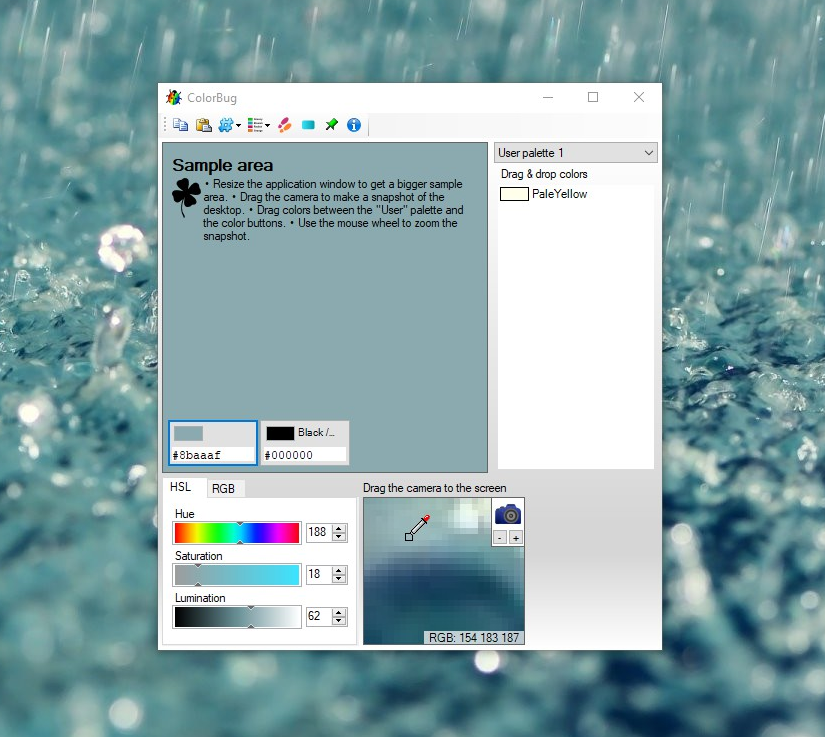The image size is (825, 737).
Task: Click the ColorBug app icon in title bar
Action: [x=174, y=97]
